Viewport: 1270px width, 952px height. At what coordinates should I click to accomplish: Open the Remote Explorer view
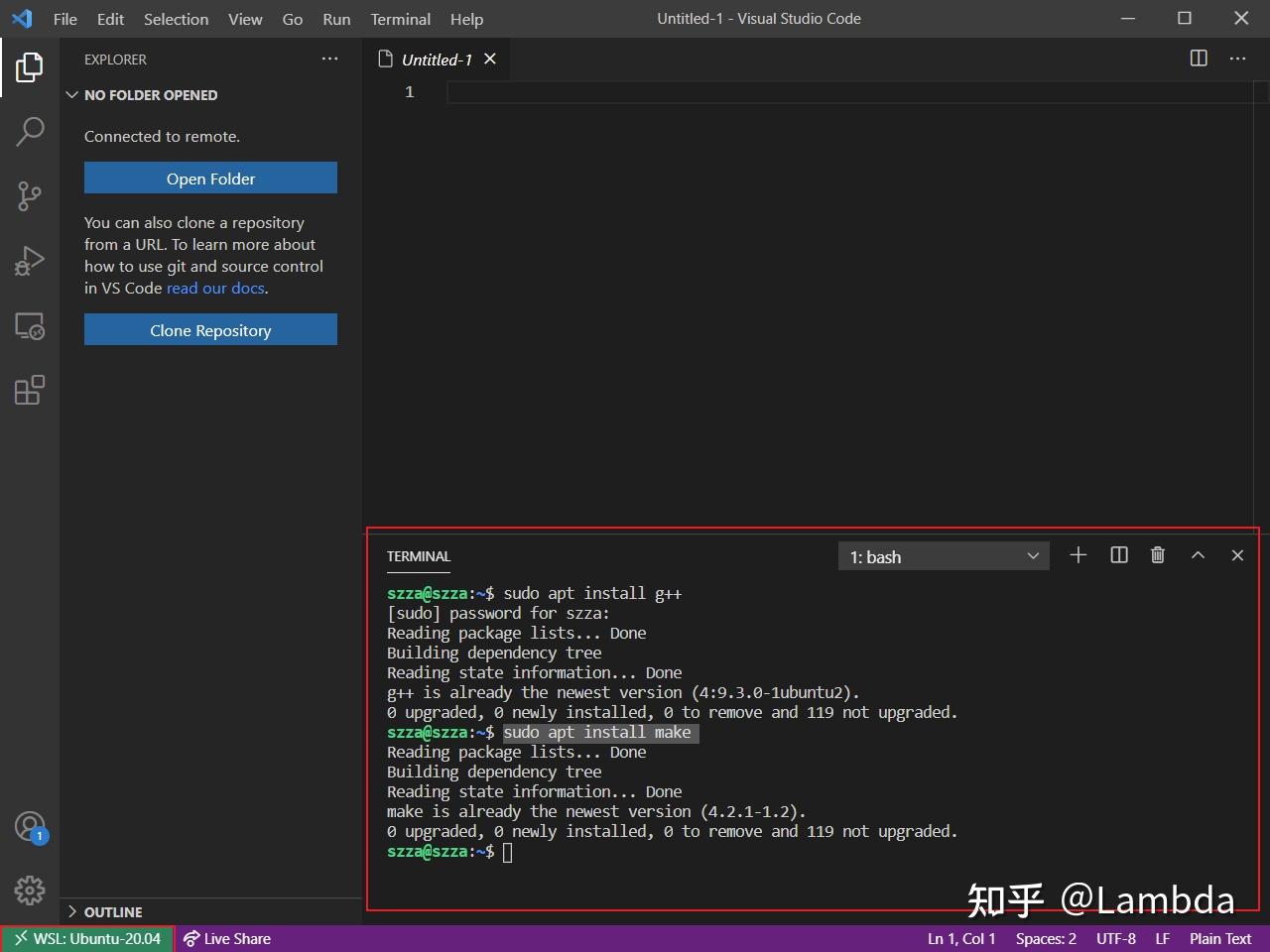tap(29, 325)
